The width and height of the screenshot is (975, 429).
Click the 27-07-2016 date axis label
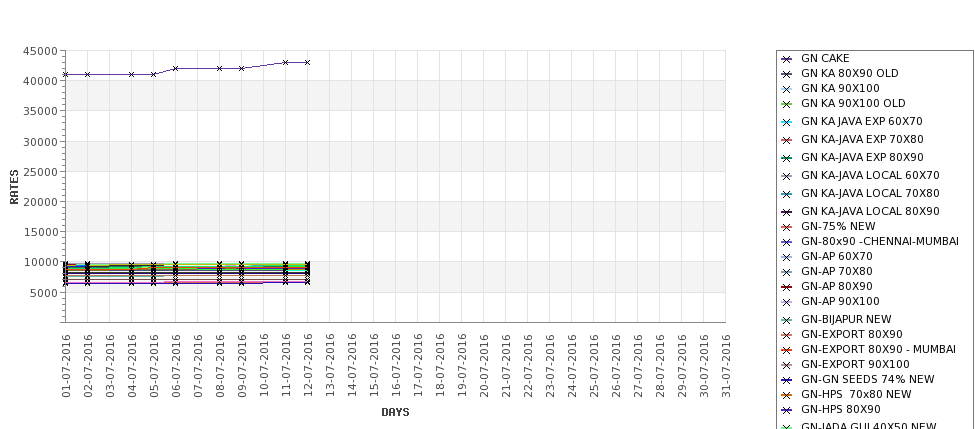638,366
